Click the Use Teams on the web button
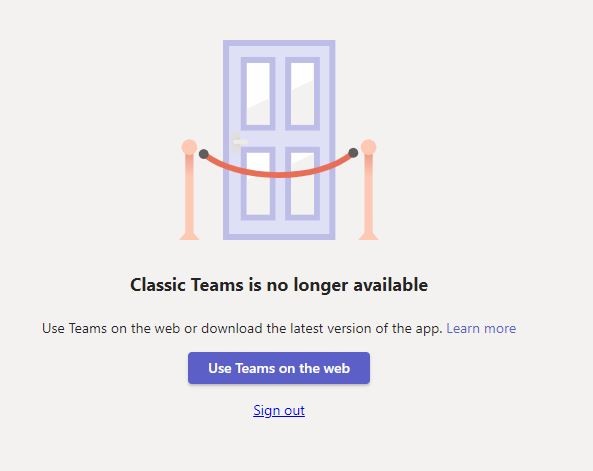 (279, 368)
